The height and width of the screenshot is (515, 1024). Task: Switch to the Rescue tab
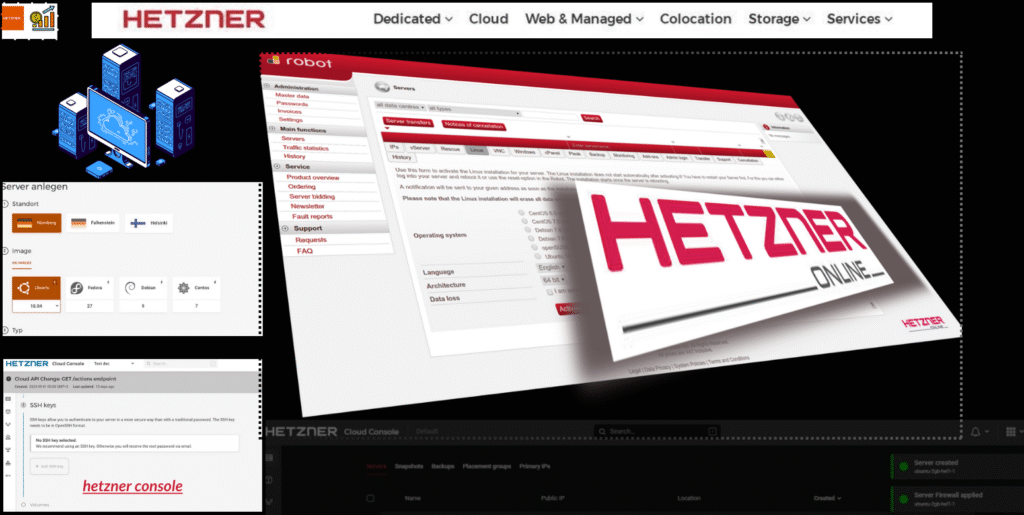pos(450,149)
